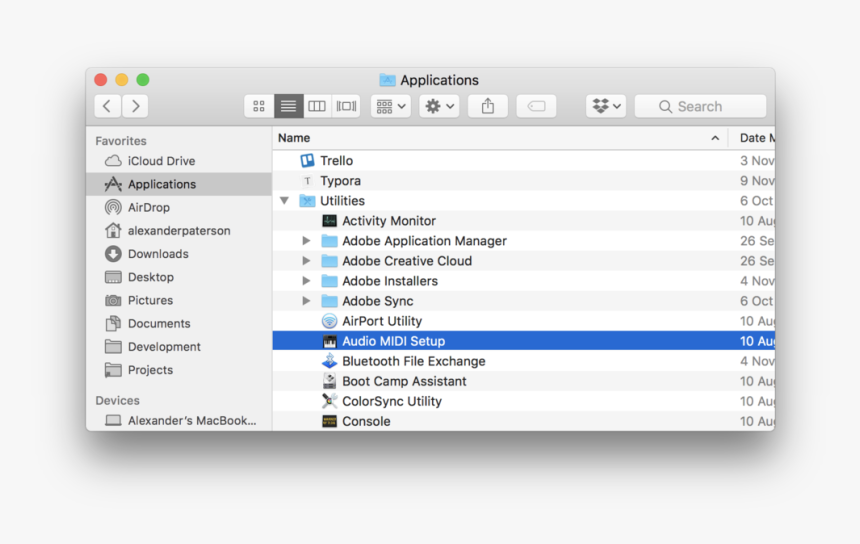
Task: Select the Adobe Installers label
Action: [x=390, y=281]
